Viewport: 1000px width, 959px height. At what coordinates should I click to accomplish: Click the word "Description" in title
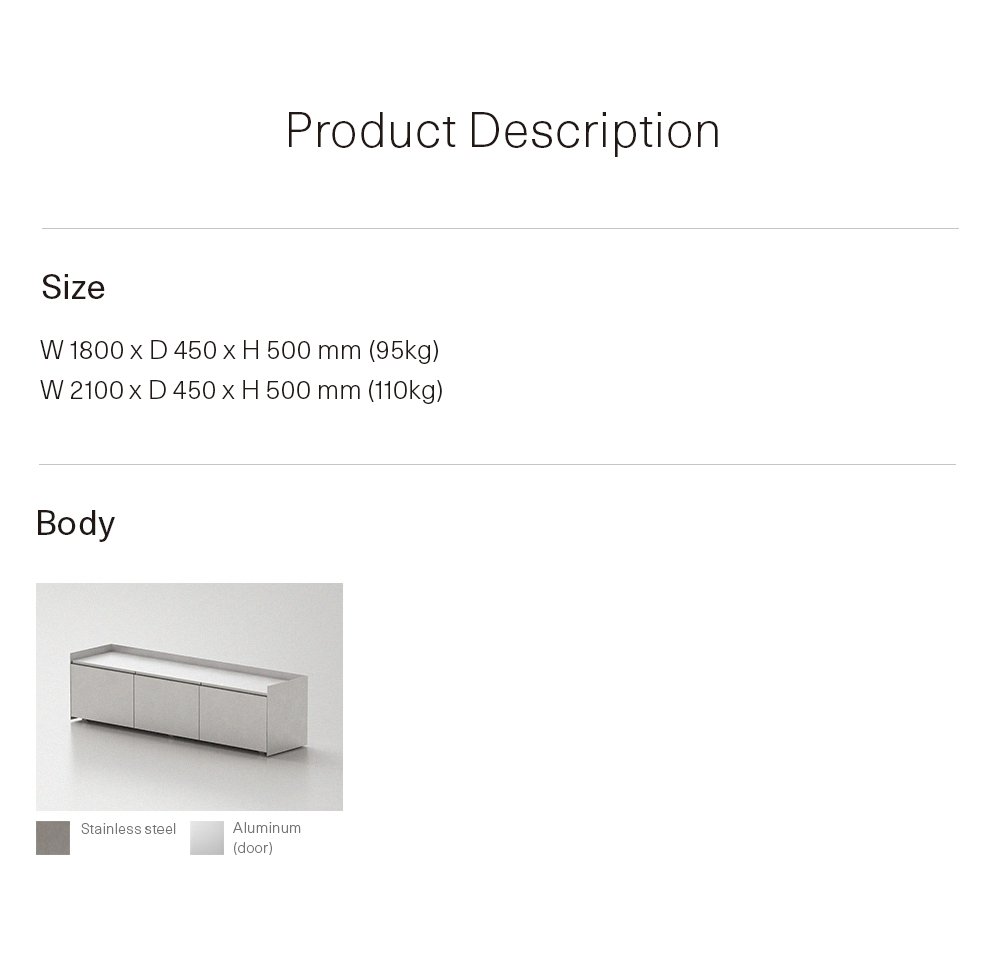594,131
